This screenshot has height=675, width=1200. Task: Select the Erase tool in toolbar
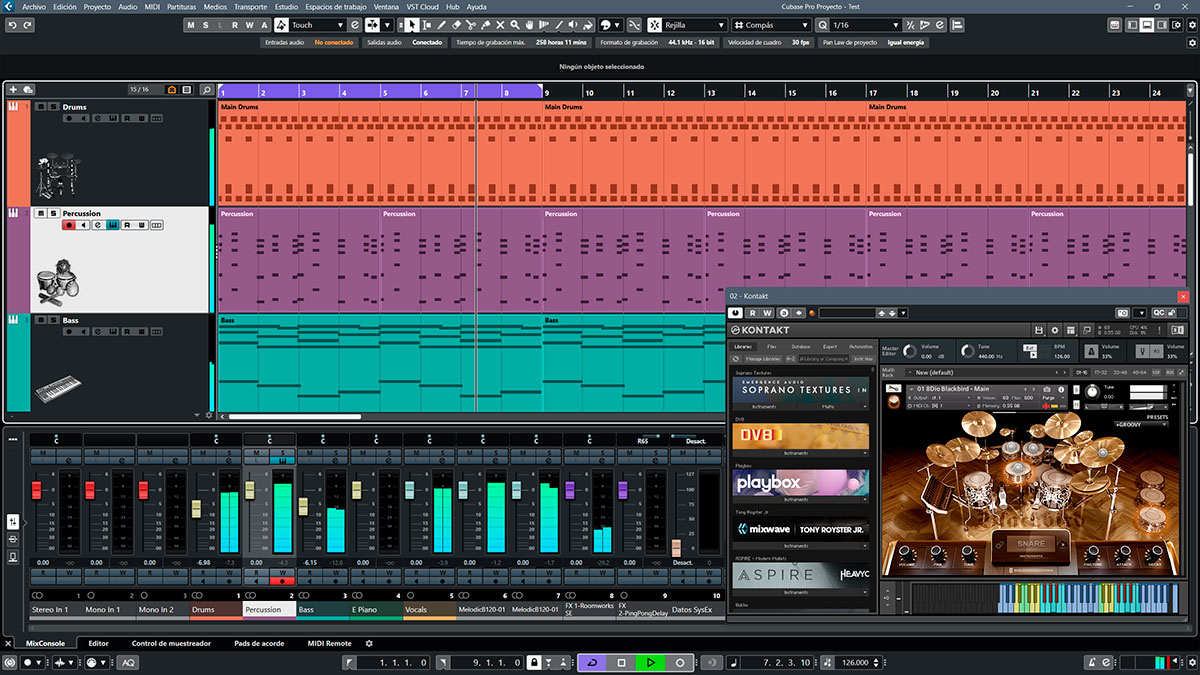[456, 25]
